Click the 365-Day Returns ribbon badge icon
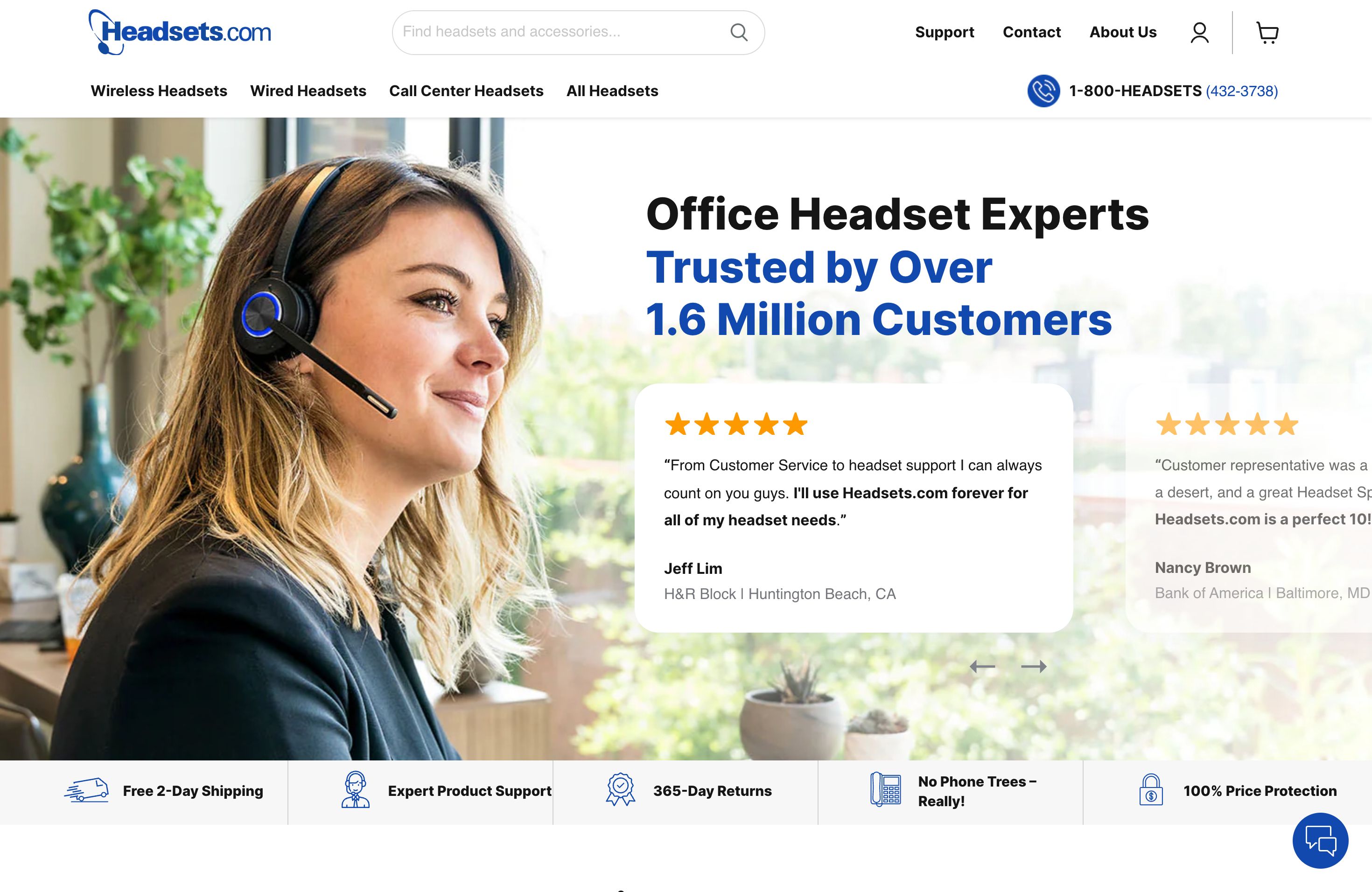The image size is (1372, 892). 620,791
